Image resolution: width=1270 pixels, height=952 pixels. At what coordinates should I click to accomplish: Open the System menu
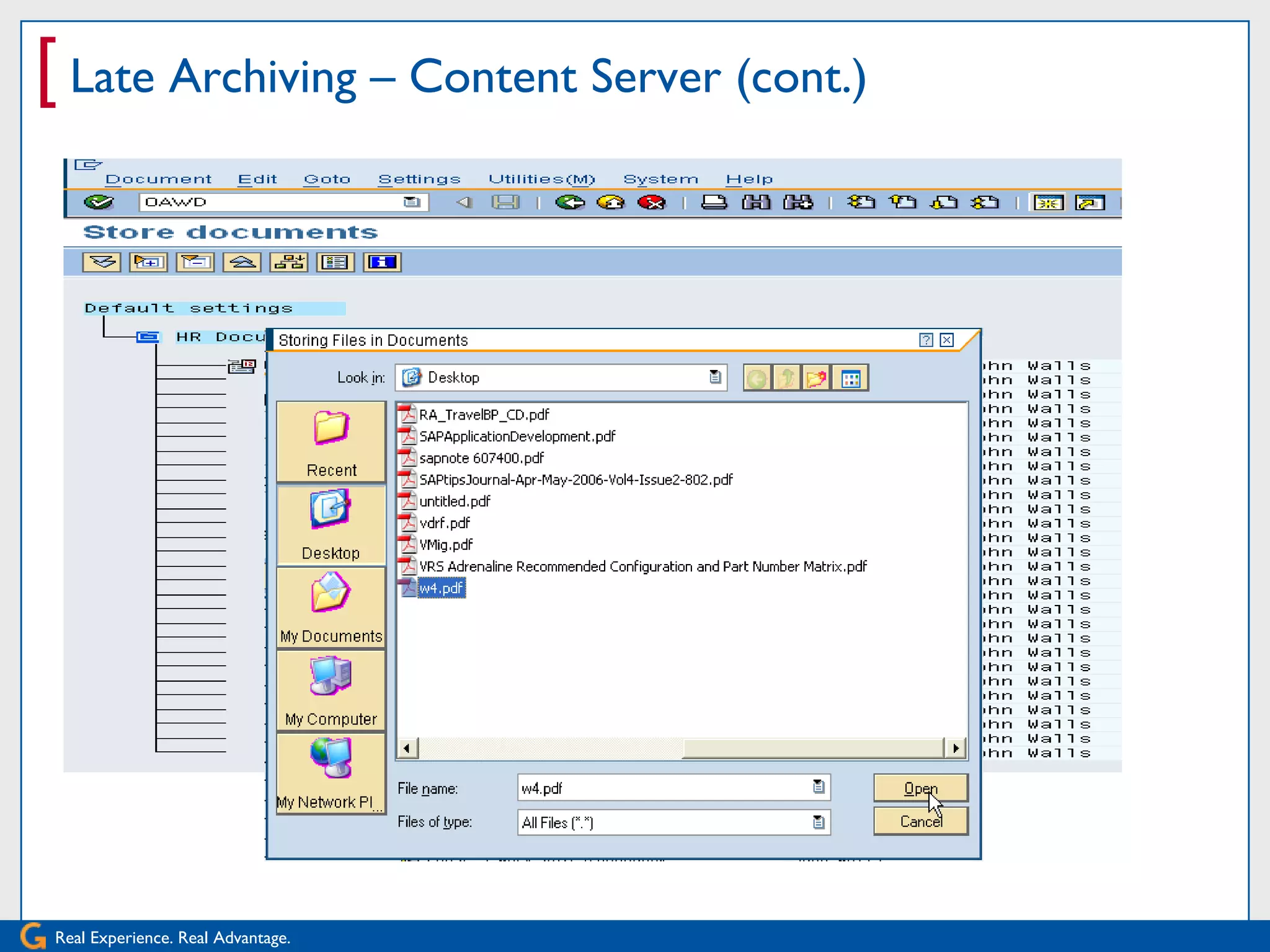pos(660,179)
